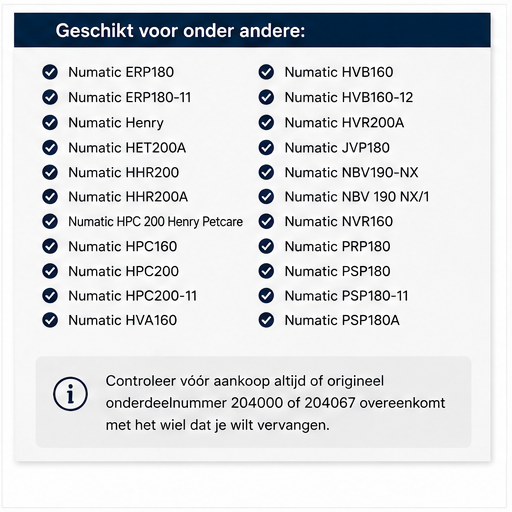The image size is (512, 512).
Task: Click the info icon beside the notice
Action: point(70,394)
